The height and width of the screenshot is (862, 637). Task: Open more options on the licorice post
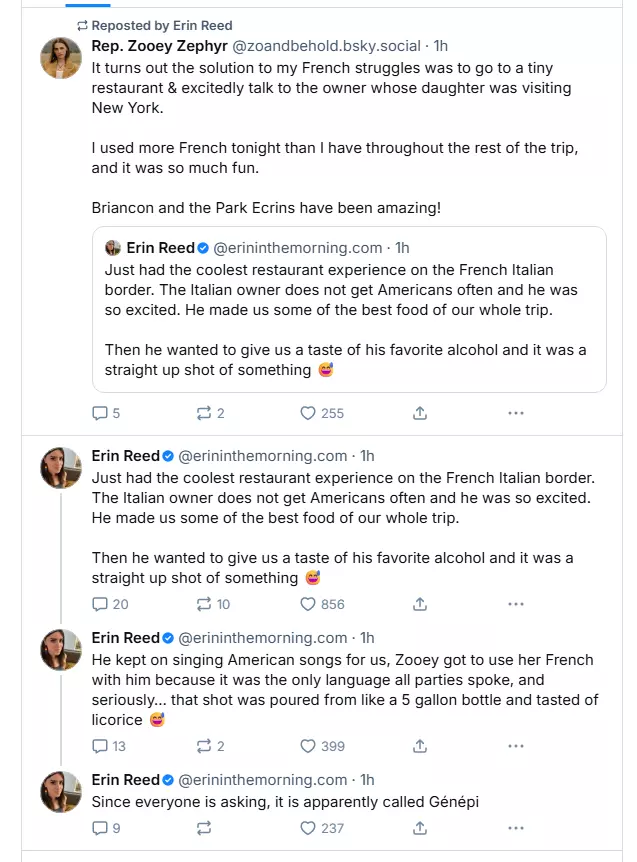(x=516, y=746)
